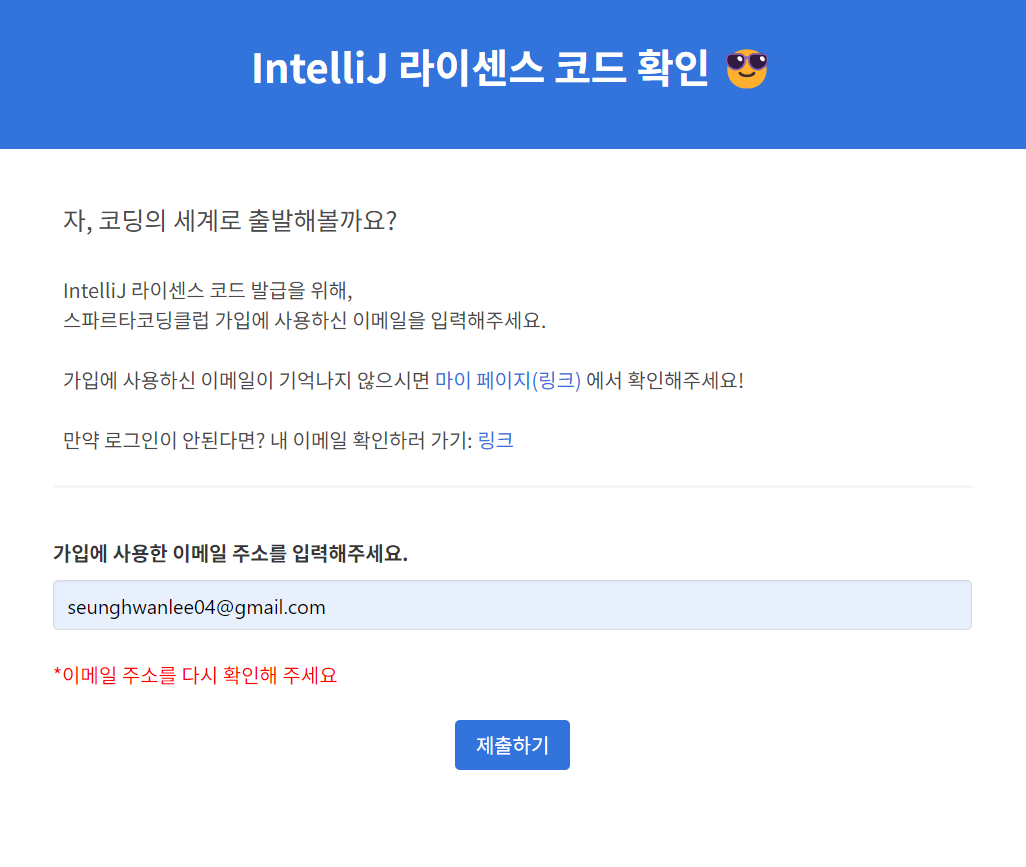Click the '자, 코딩의 세계로 출발해볼까요?' text
This screenshot has width=1026, height=867.
[x=230, y=221]
